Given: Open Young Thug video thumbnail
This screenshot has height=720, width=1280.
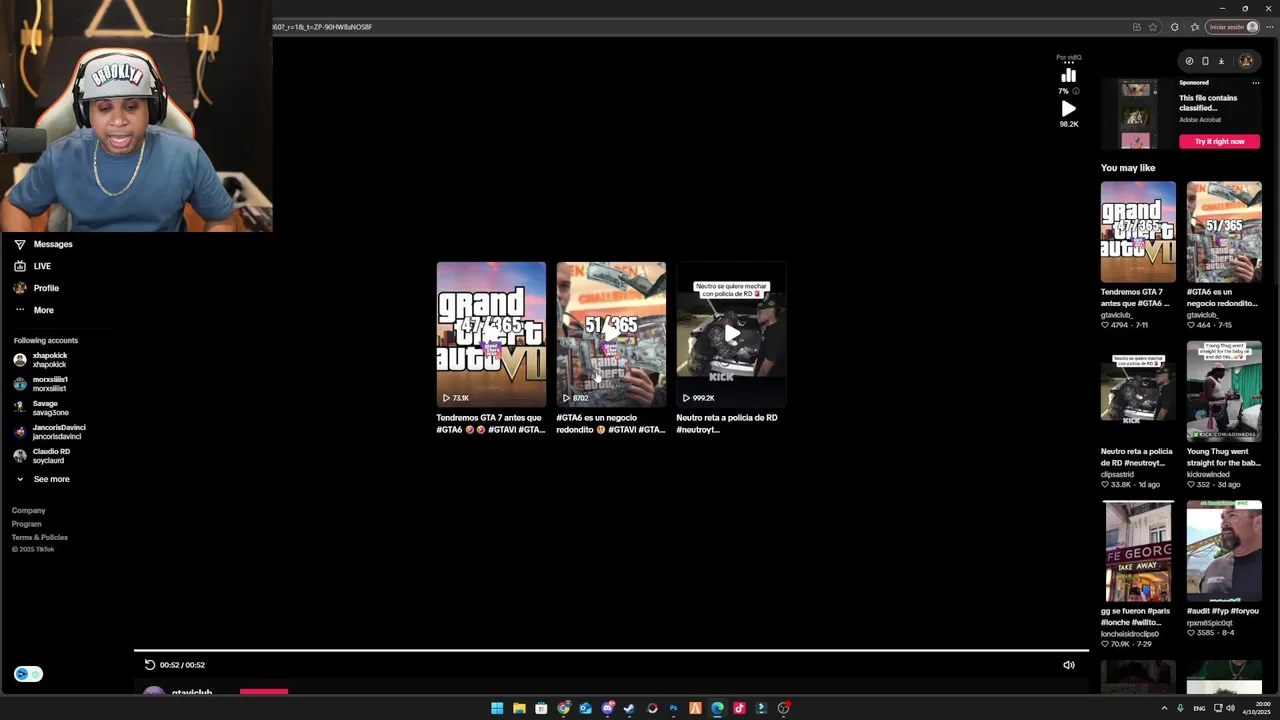Looking at the screenshot, I should pos(1224,391).
